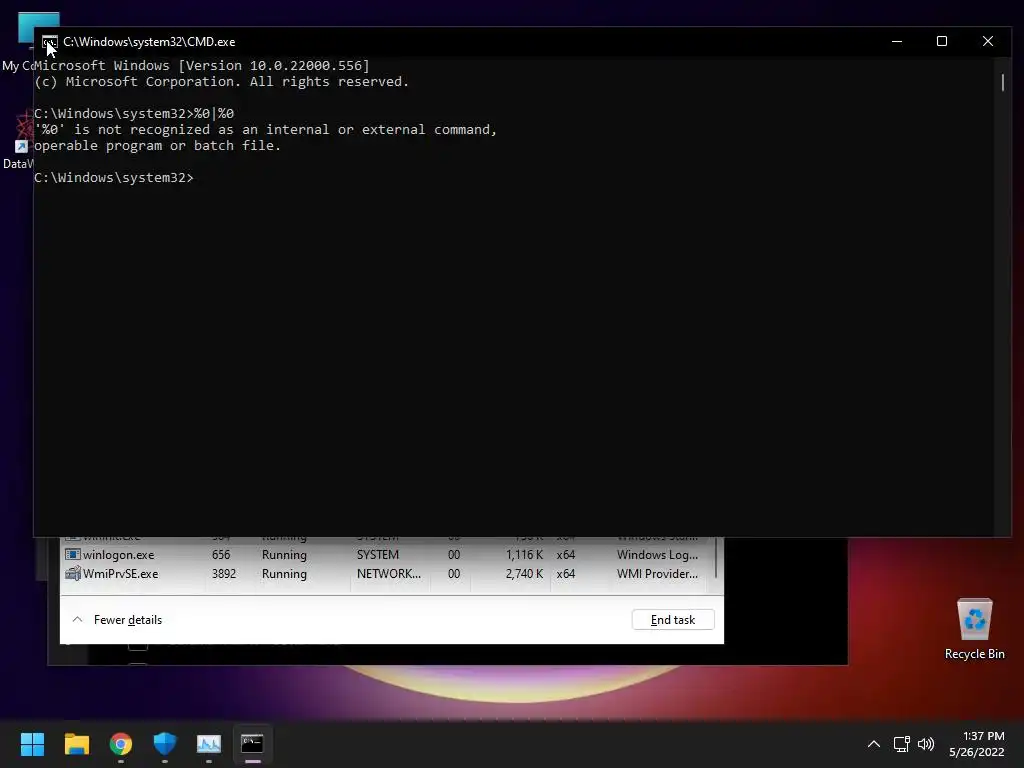Click 'WMI Provider...' description cell
This screenshot has width=1024, height=768.
coord(657,573)
